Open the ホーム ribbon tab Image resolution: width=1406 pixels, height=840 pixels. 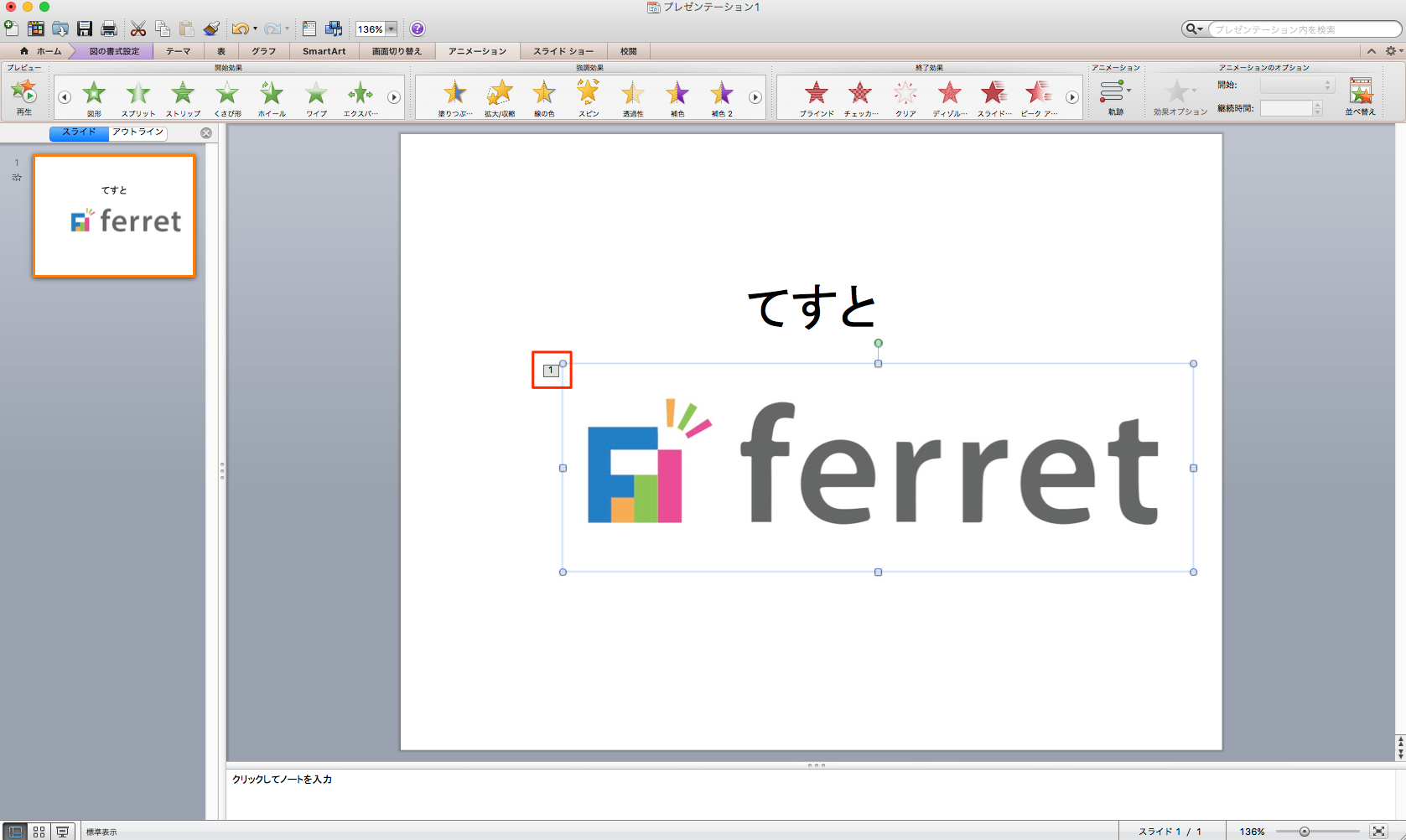coord(40,51)
